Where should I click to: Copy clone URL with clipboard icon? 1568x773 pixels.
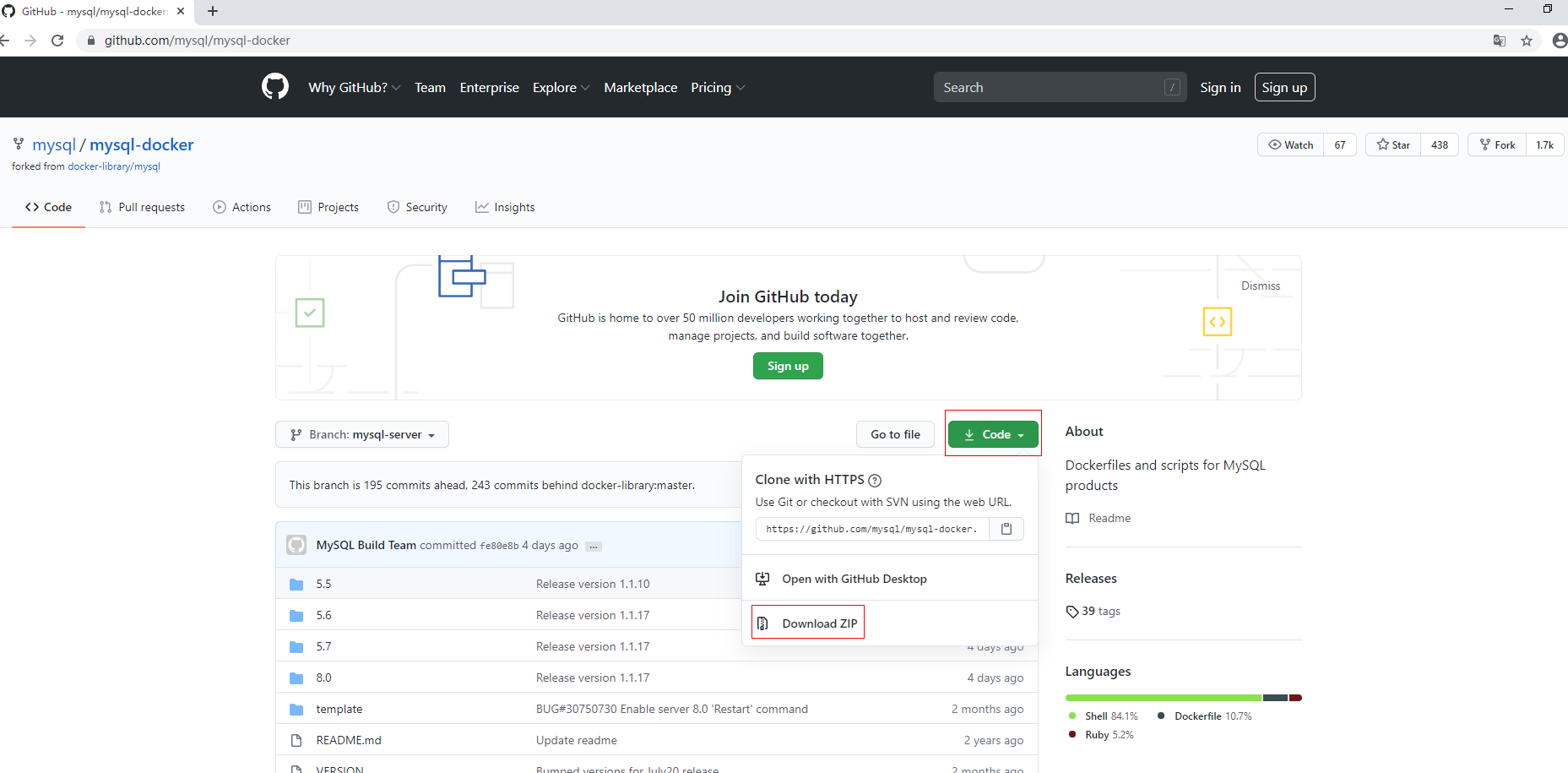coord(1006,529)
